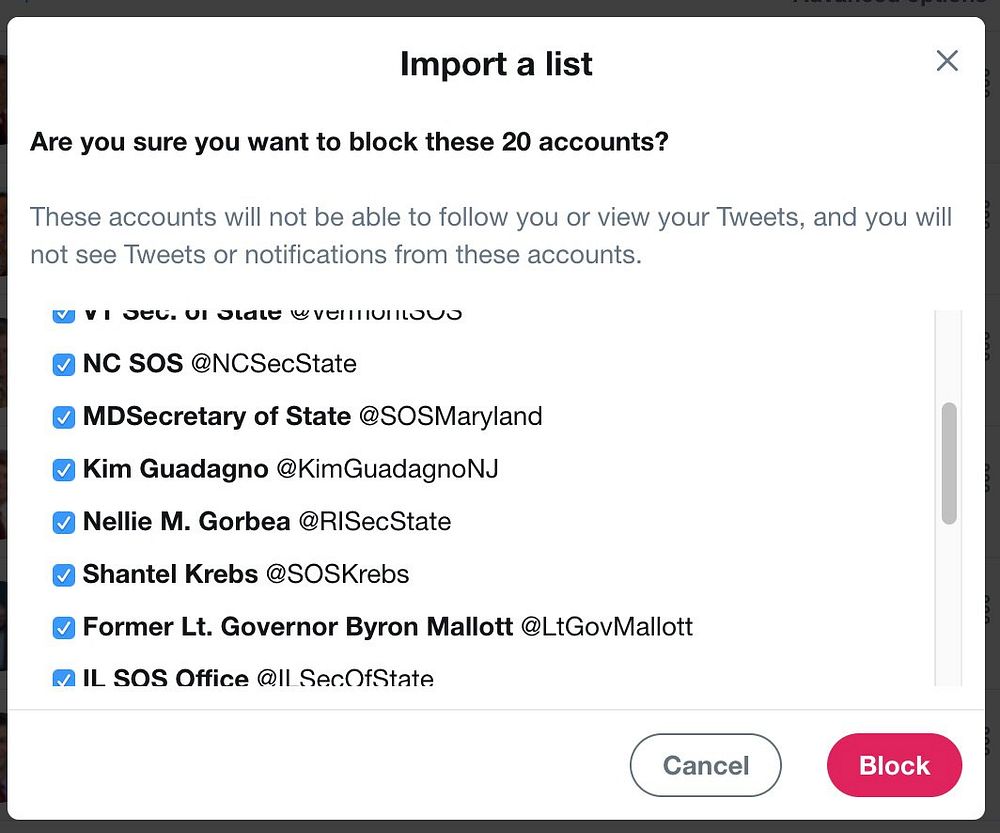The image size is (1000, 833).
Task: Untick the Shantel Krebs checkbox
Action: point(64,575)
